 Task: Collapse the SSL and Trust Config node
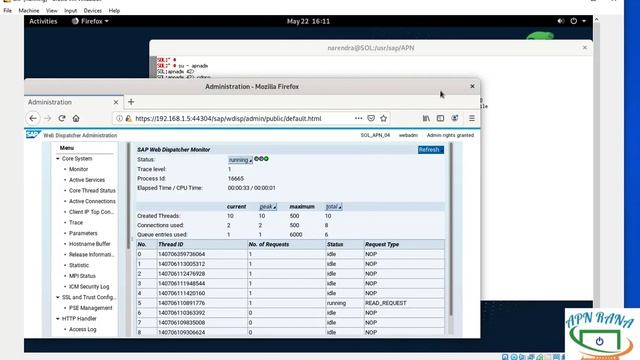(x=58, y=298)
